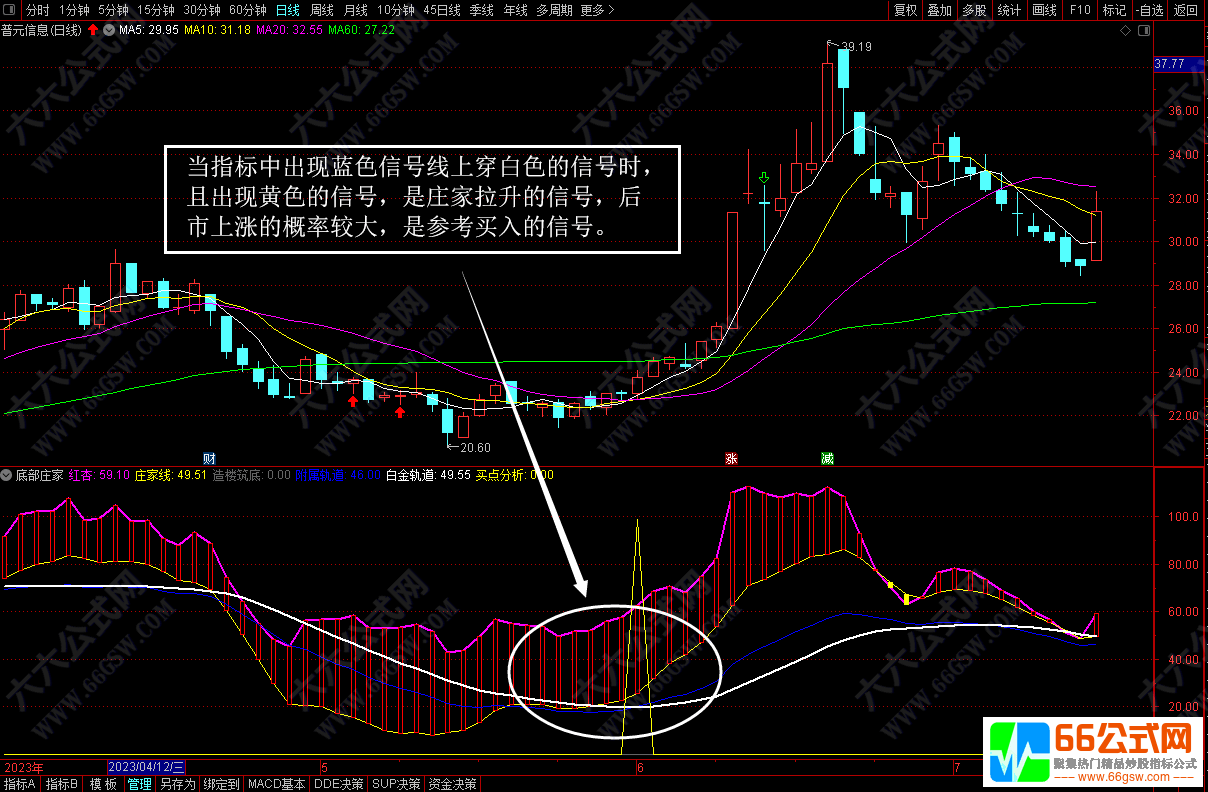Click the 多股 button

[974, 10]
